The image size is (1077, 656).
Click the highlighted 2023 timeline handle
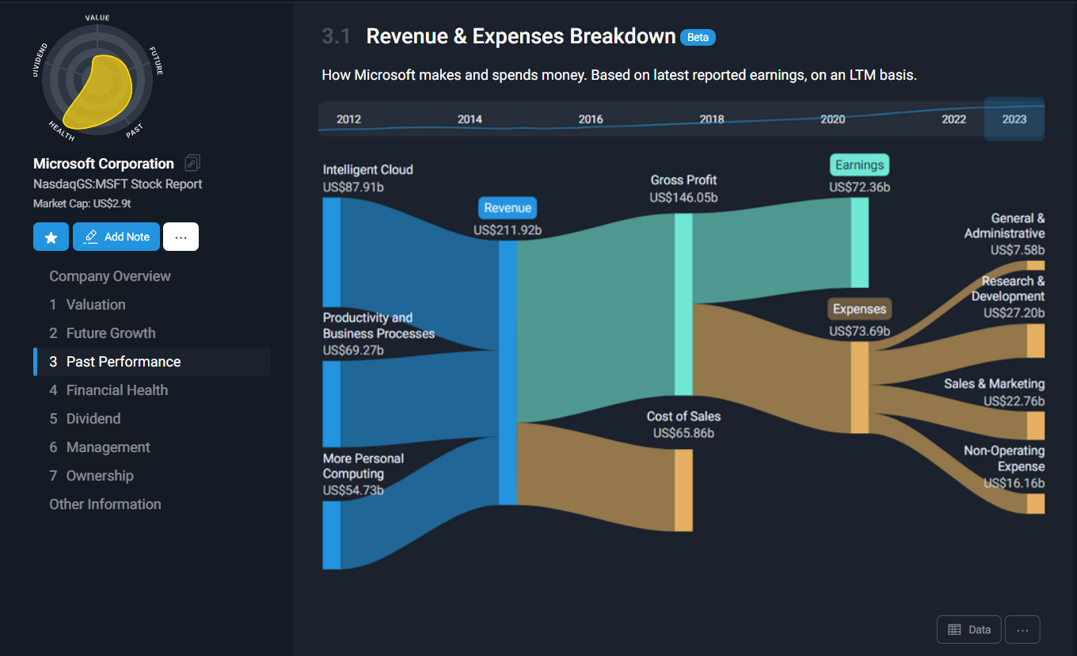[x=1014, y=120]
